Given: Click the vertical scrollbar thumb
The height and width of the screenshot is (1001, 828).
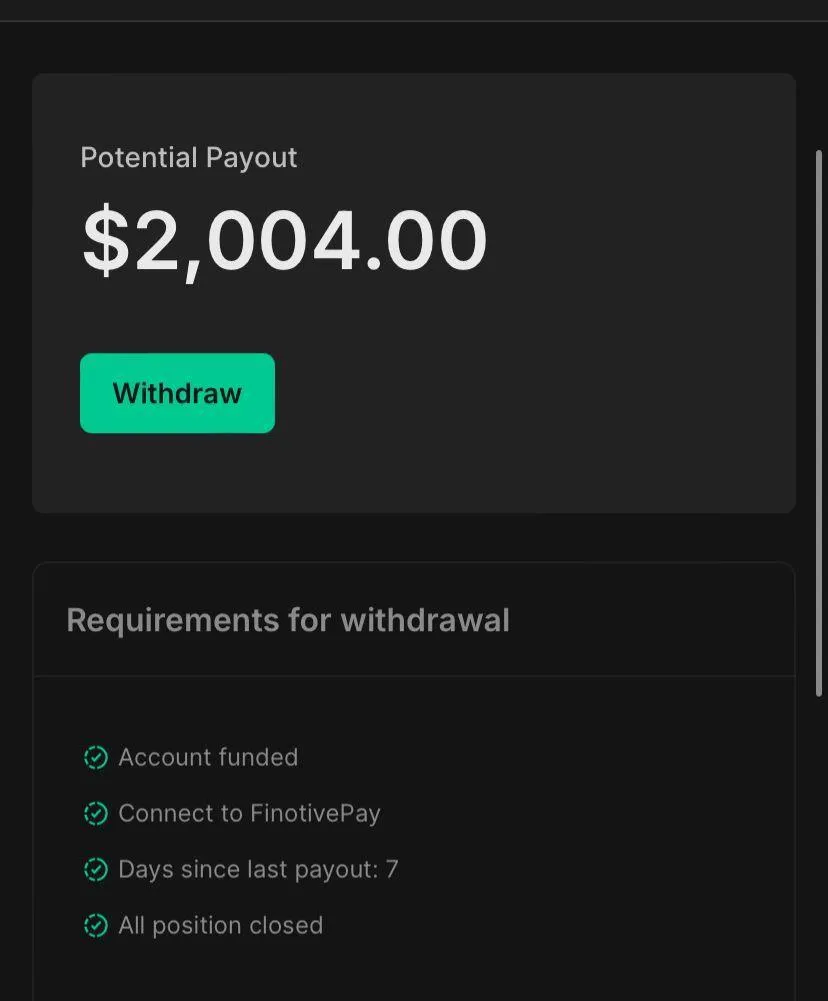Looking at the screenshot, I should pyautogui.click(x=819, y=420).
